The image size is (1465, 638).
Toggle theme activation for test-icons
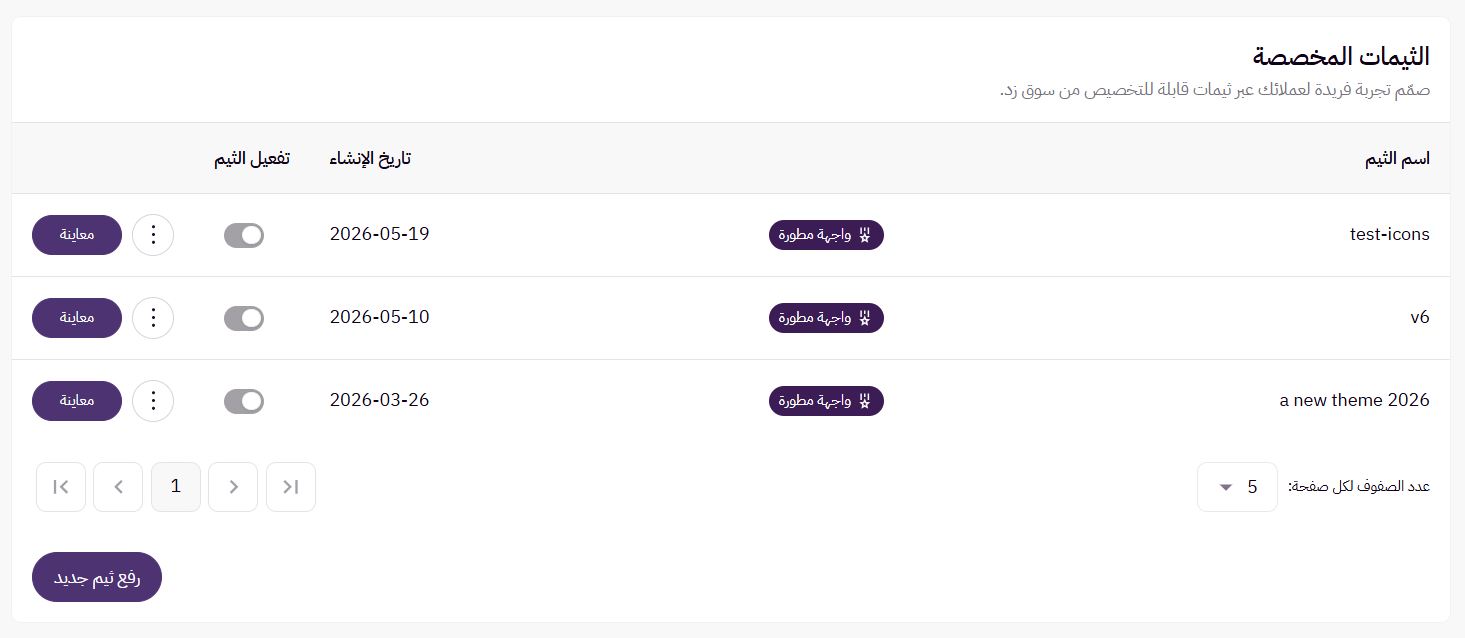(x=244, y=235)
